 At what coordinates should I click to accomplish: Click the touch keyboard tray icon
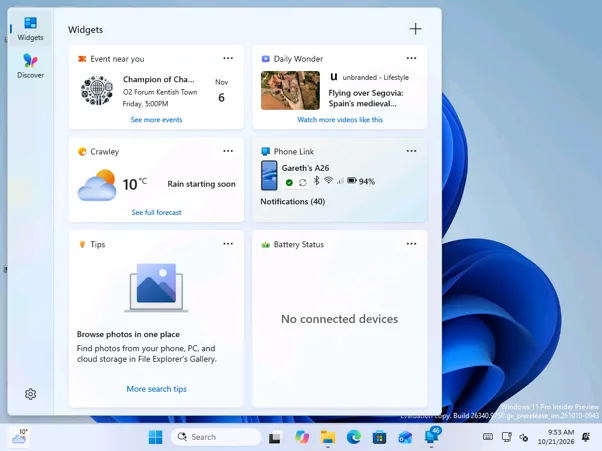[x=488, y=437]
